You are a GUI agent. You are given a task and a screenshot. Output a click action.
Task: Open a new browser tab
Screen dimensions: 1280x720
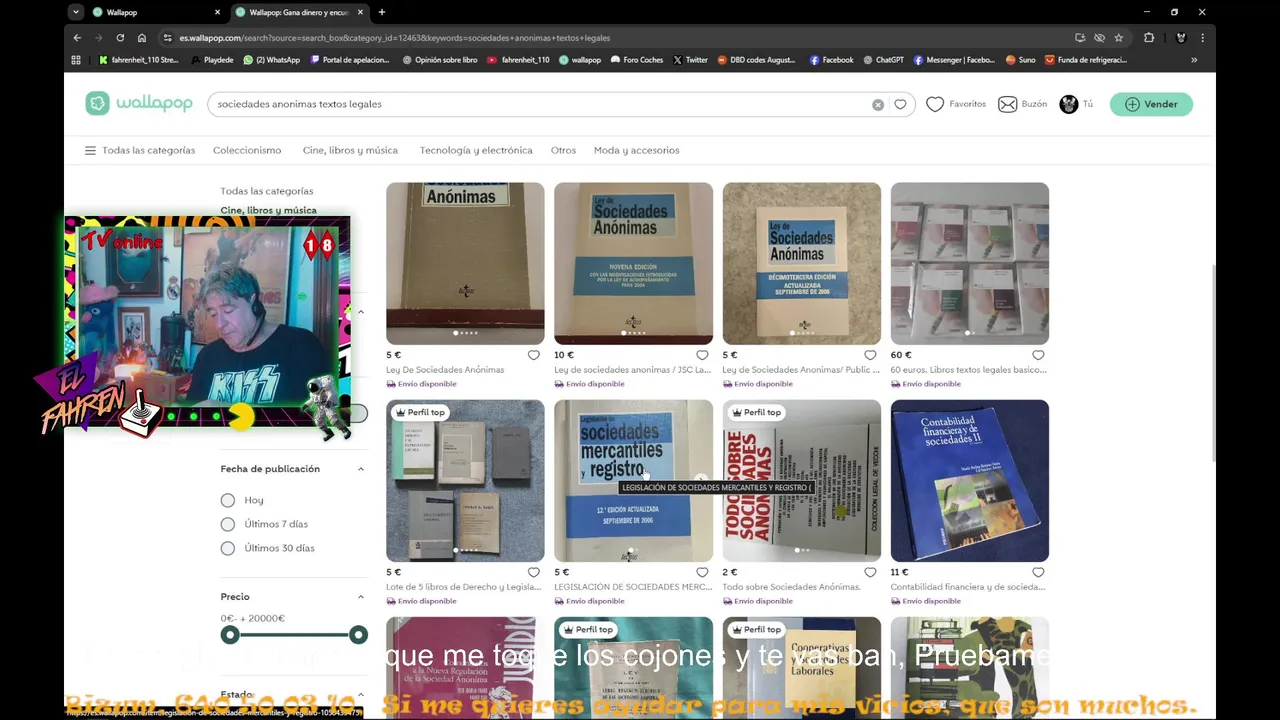382,12
